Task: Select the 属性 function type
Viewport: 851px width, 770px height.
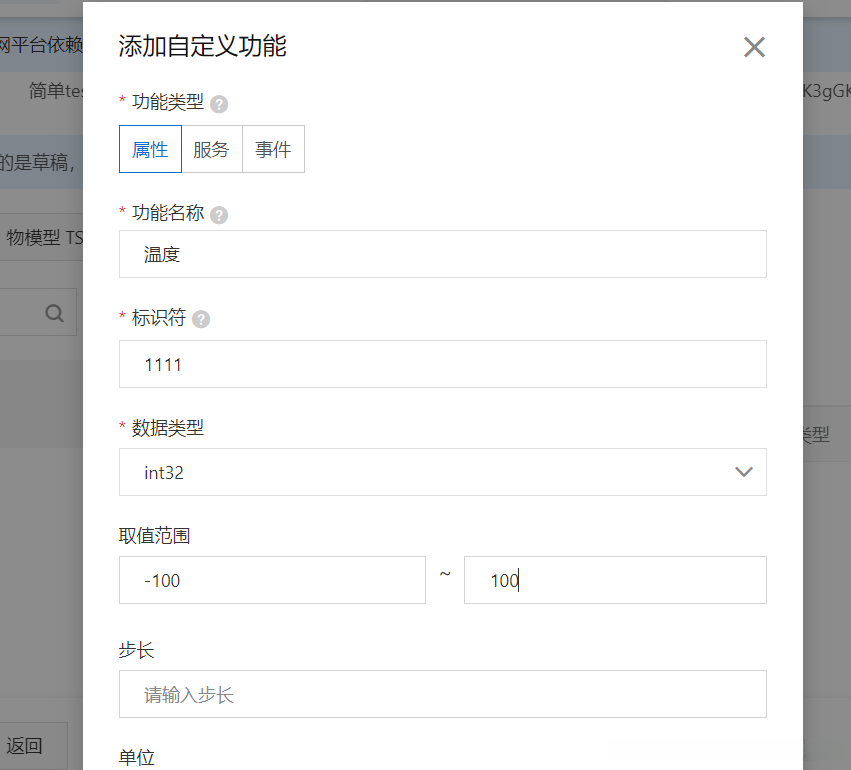Action: pyautogui.click(x=150, y=148)
